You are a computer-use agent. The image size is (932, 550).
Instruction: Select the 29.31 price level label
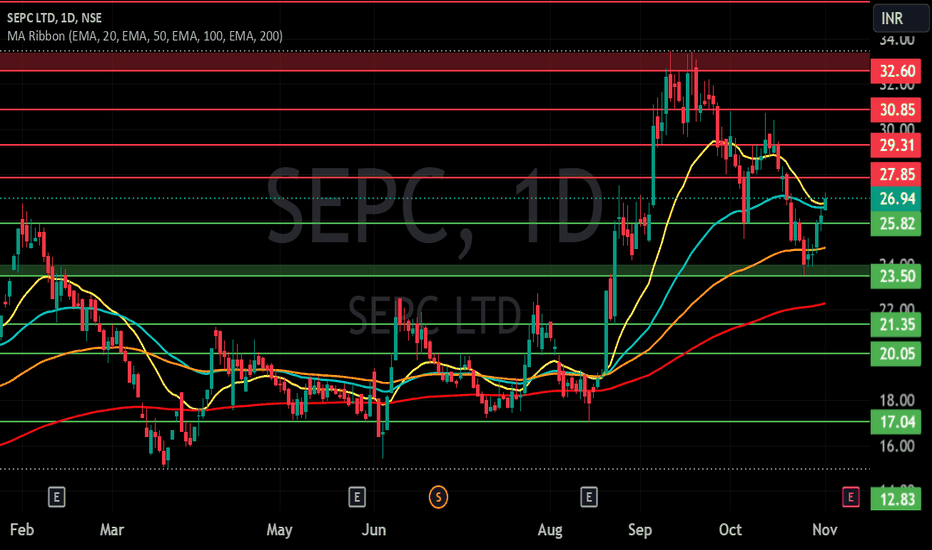pyautogui.click(x=896, y=145)
